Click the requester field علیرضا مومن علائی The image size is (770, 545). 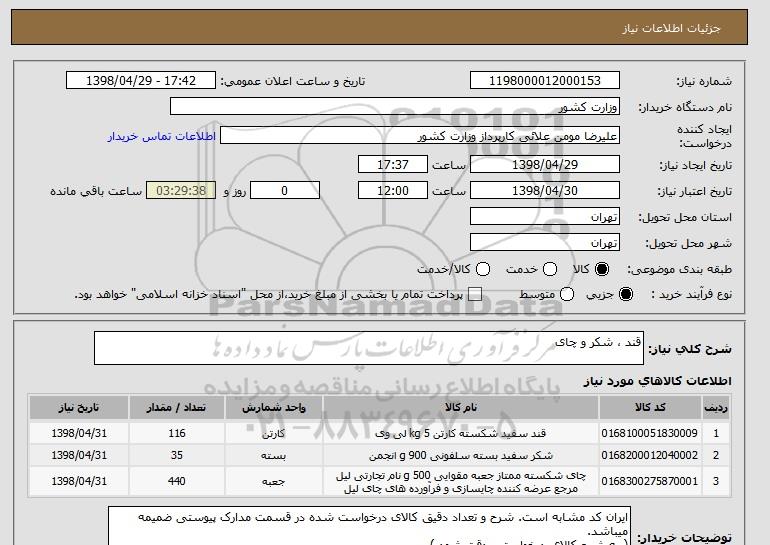tap(420, 136)
